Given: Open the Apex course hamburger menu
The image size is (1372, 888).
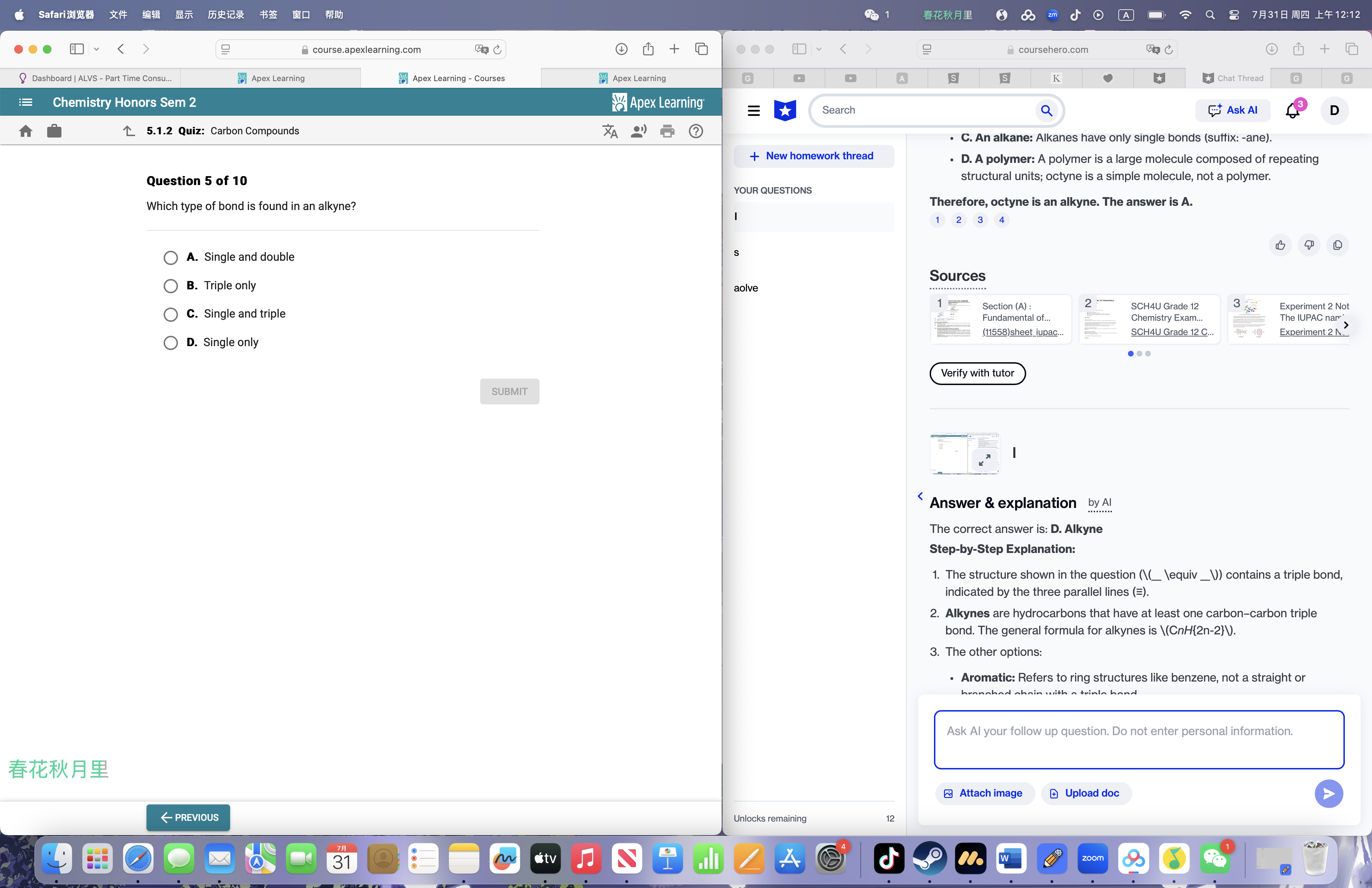Looking at the screenshot, I should [x=25, y=102].
